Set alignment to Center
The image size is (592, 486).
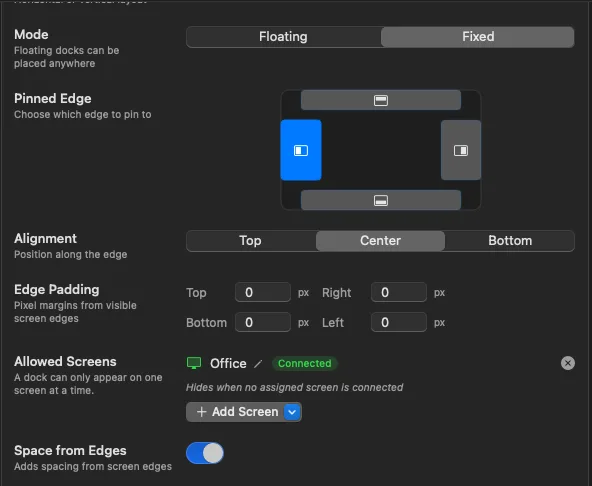click(x=380, y=241)
